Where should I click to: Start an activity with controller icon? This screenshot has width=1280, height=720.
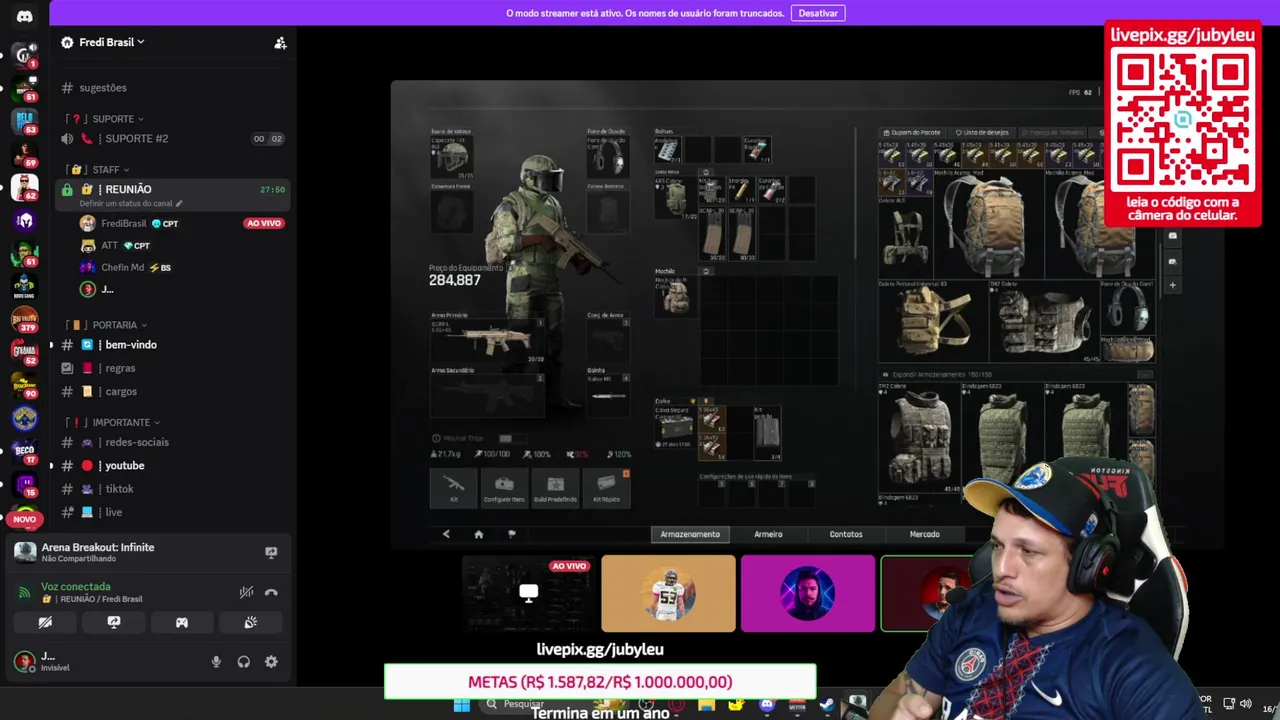(182, 622)
